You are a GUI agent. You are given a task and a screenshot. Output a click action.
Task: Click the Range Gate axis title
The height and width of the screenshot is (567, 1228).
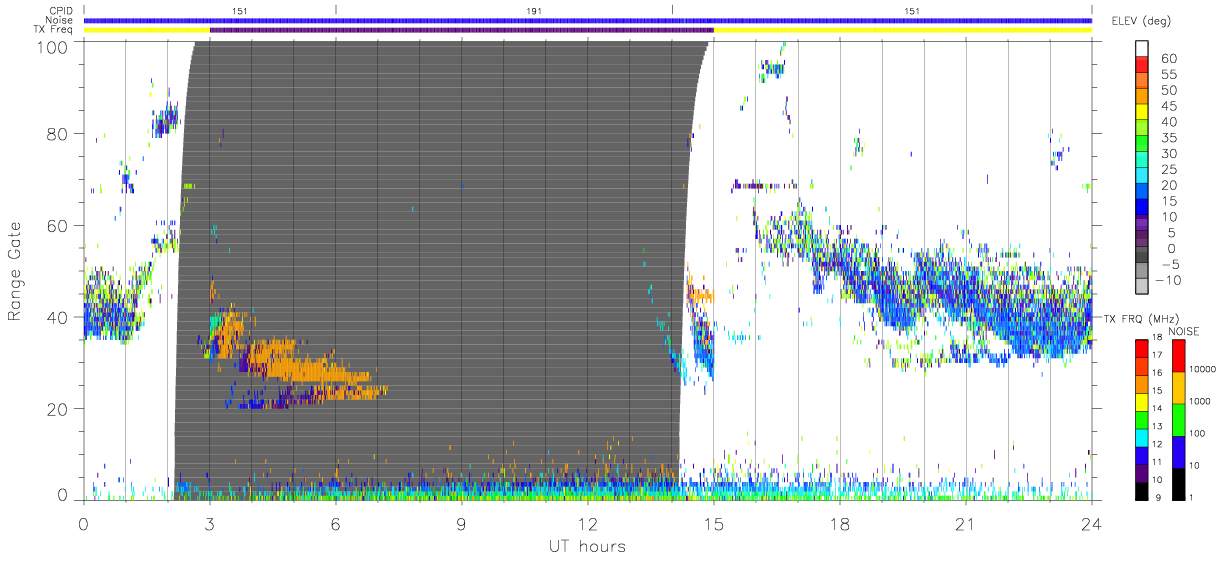16,270
